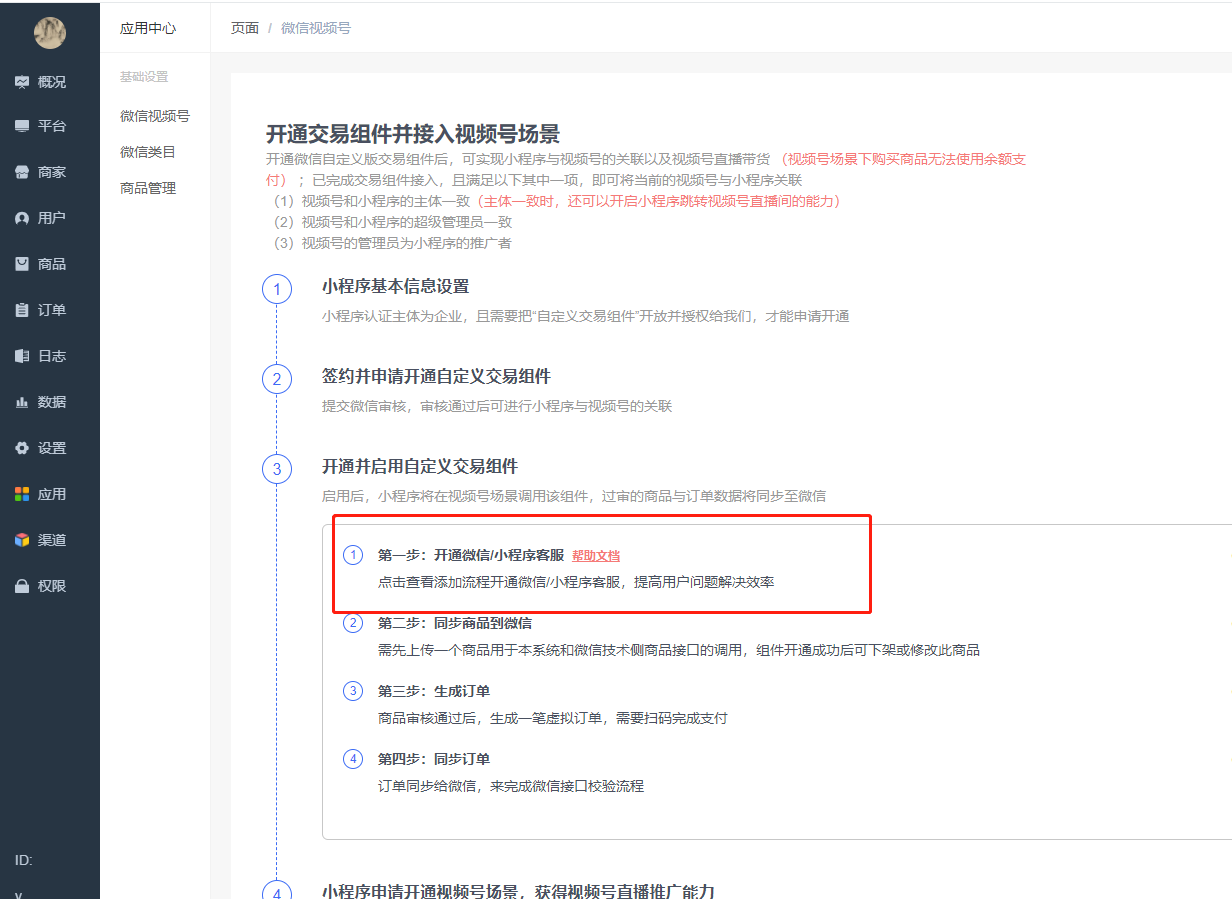Click the 平台 platform monitor icon
This screenshot has height=899, width=1232.
tap(22, 126)
